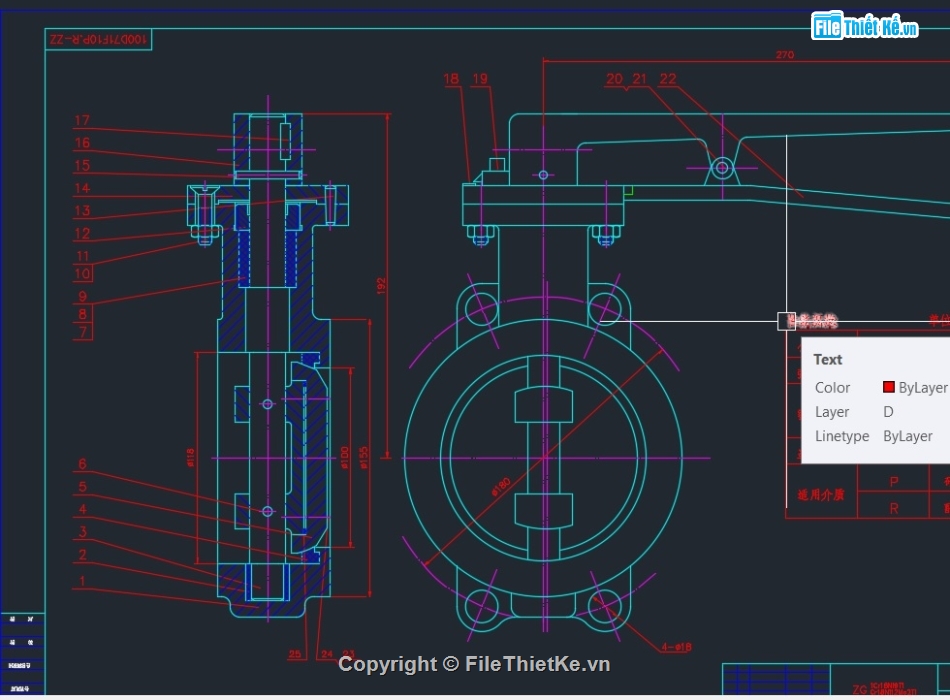
Task: Select part callout number 2
Action: tap(82, 555)
